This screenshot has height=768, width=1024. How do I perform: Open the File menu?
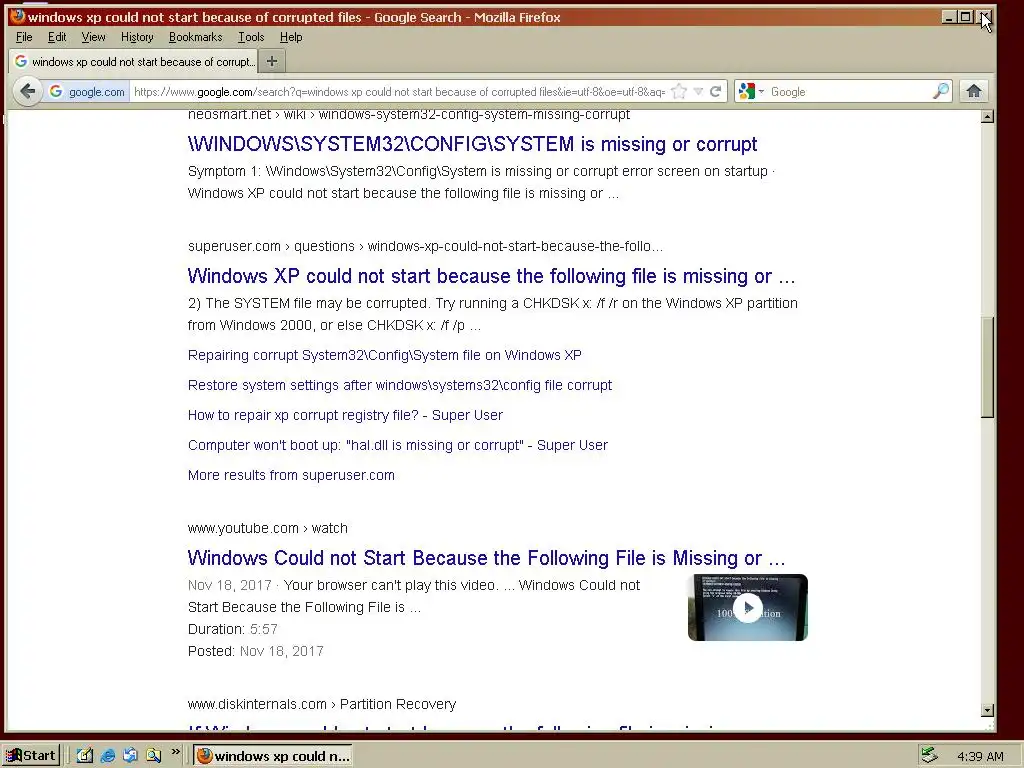click(24, 37)
